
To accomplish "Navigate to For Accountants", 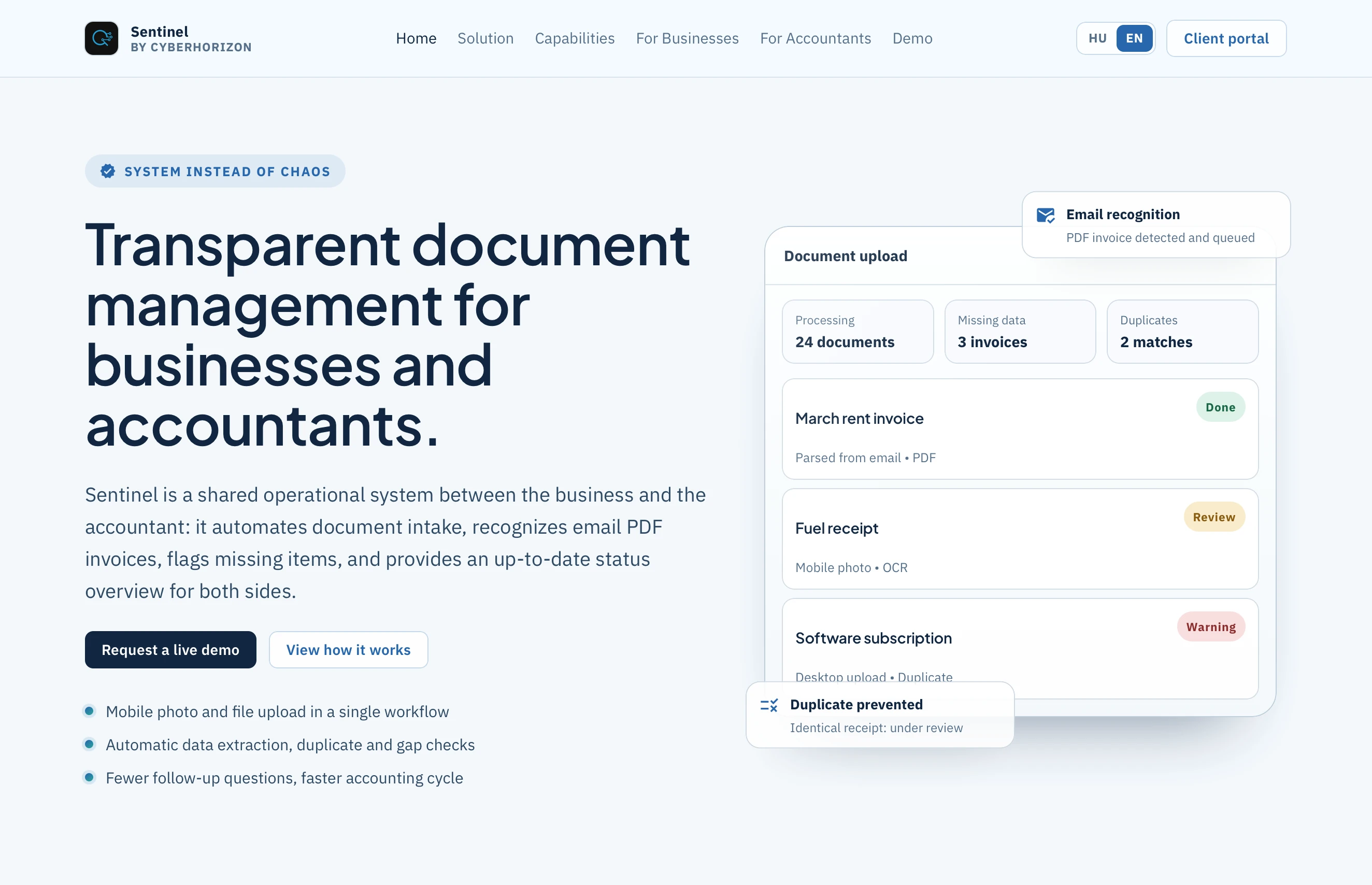I will click(815, 38).
